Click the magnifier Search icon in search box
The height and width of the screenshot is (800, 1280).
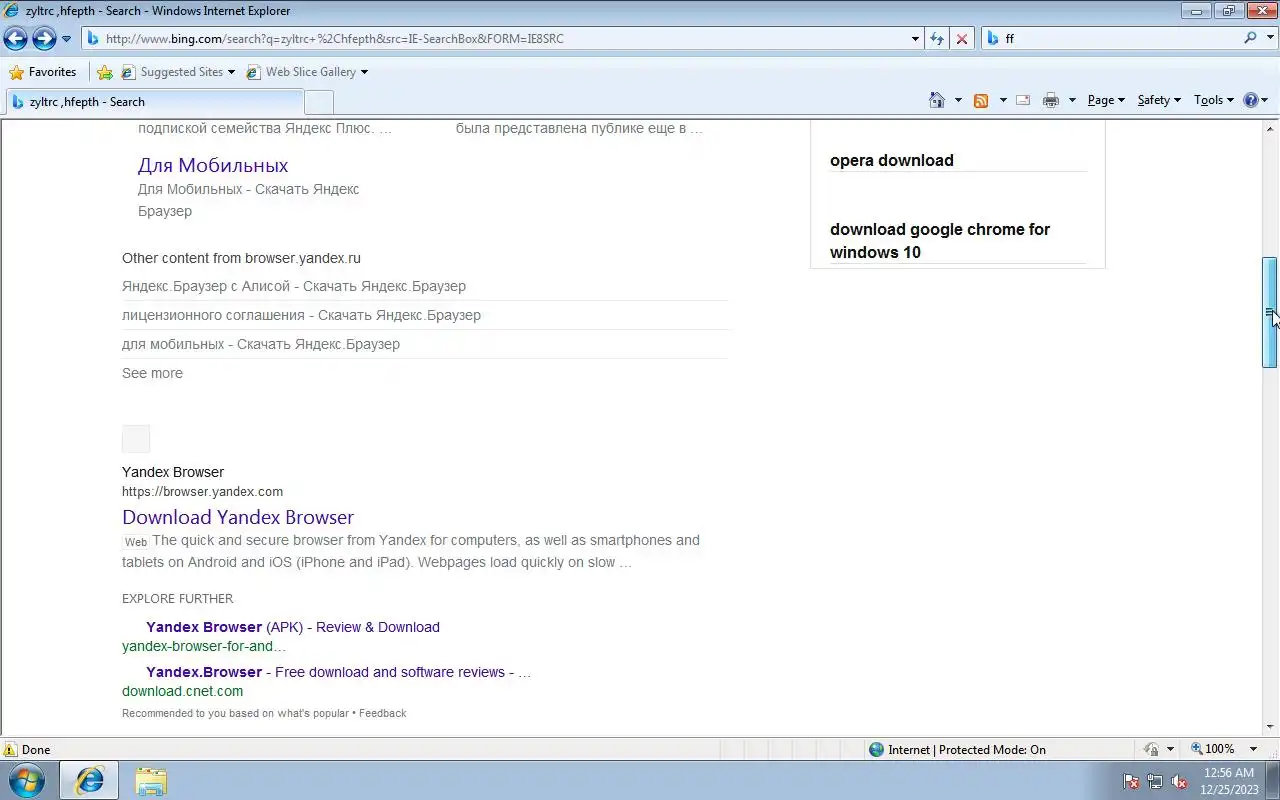coord(1250,38)
